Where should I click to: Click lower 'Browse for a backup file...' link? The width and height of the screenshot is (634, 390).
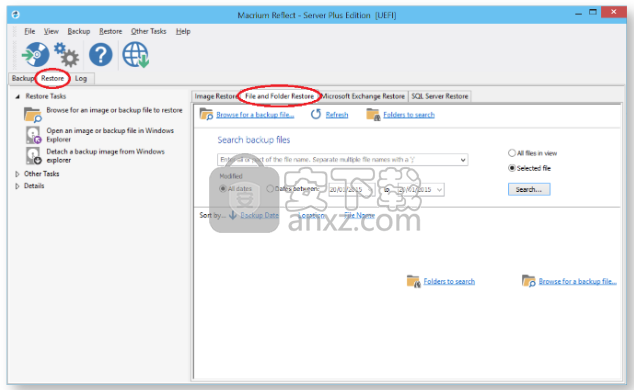point(577,281)
